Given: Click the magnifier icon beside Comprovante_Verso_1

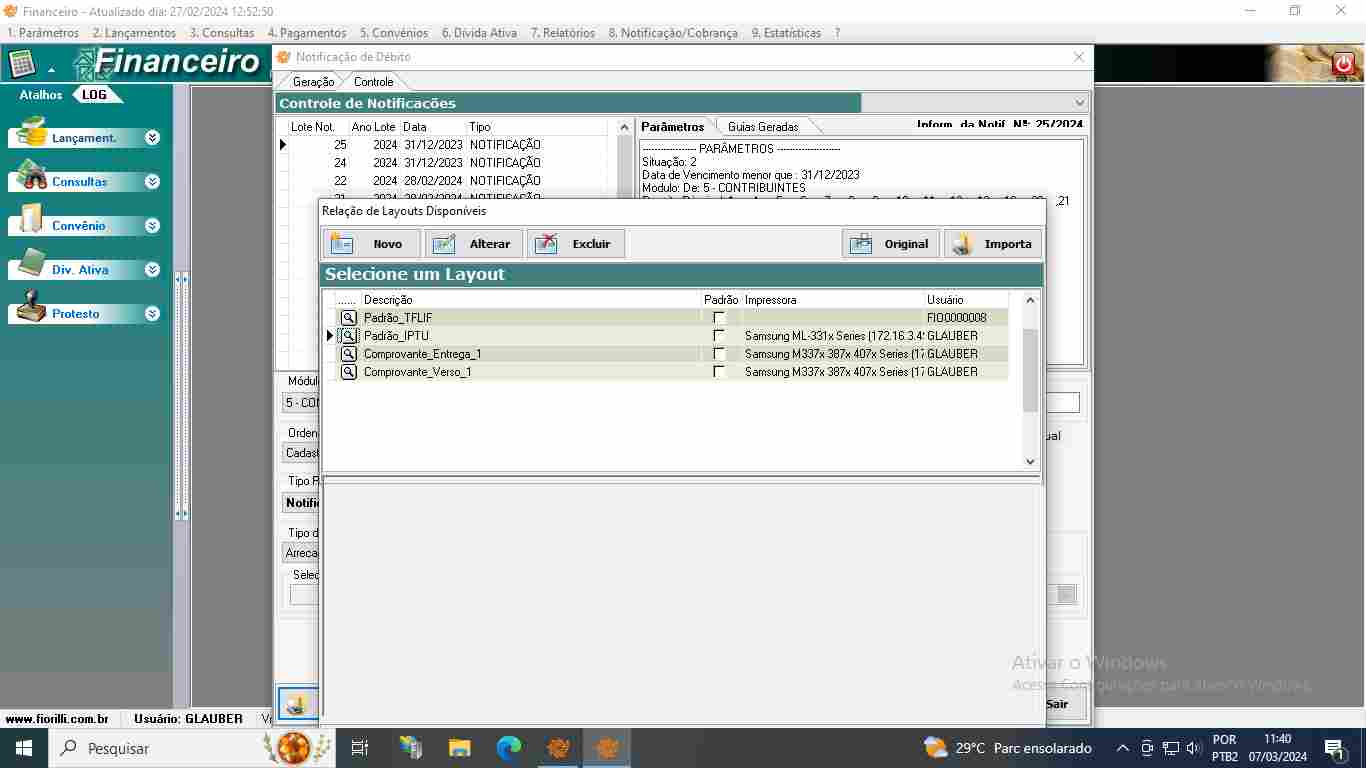Looking at the screenshot, I should pyautogui.click(x=348, y=372).
